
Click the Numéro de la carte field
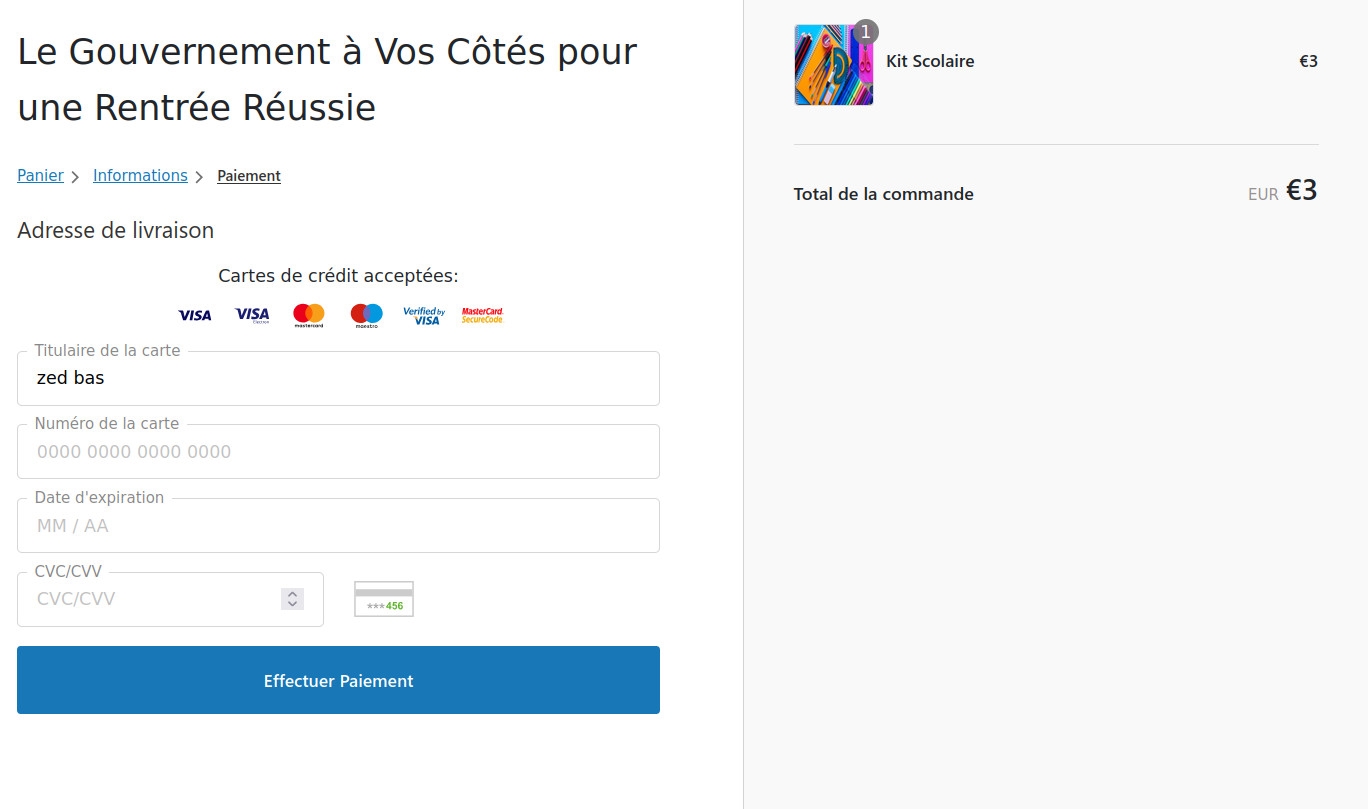click(338, 451)
